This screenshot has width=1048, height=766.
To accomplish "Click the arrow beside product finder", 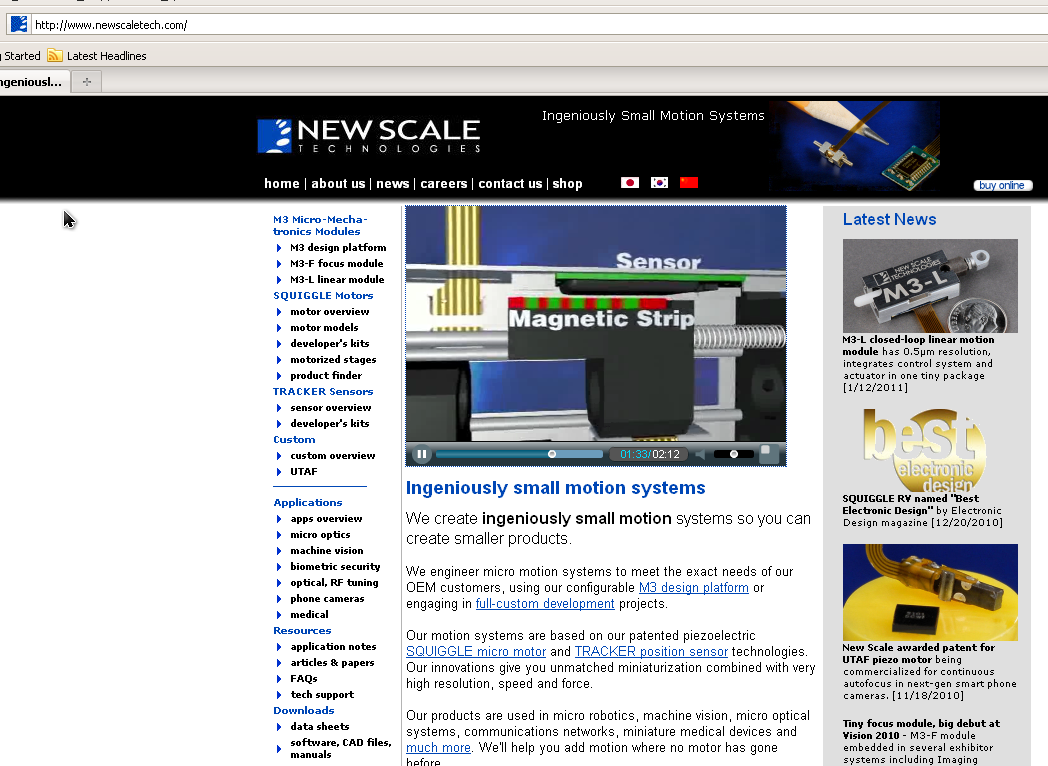I will [x=279, y=376].
